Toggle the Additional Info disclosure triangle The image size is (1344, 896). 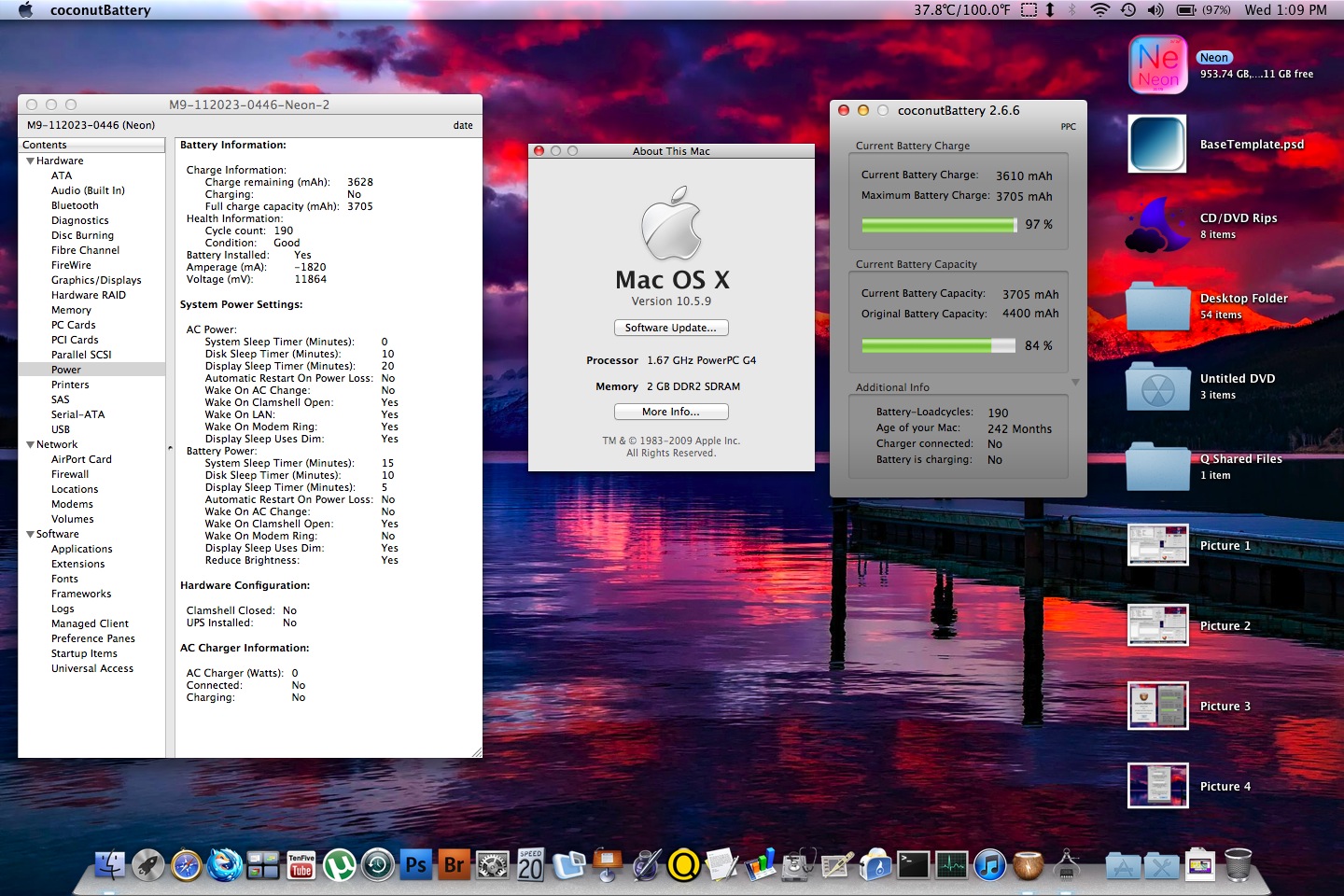pos(1075,383)
